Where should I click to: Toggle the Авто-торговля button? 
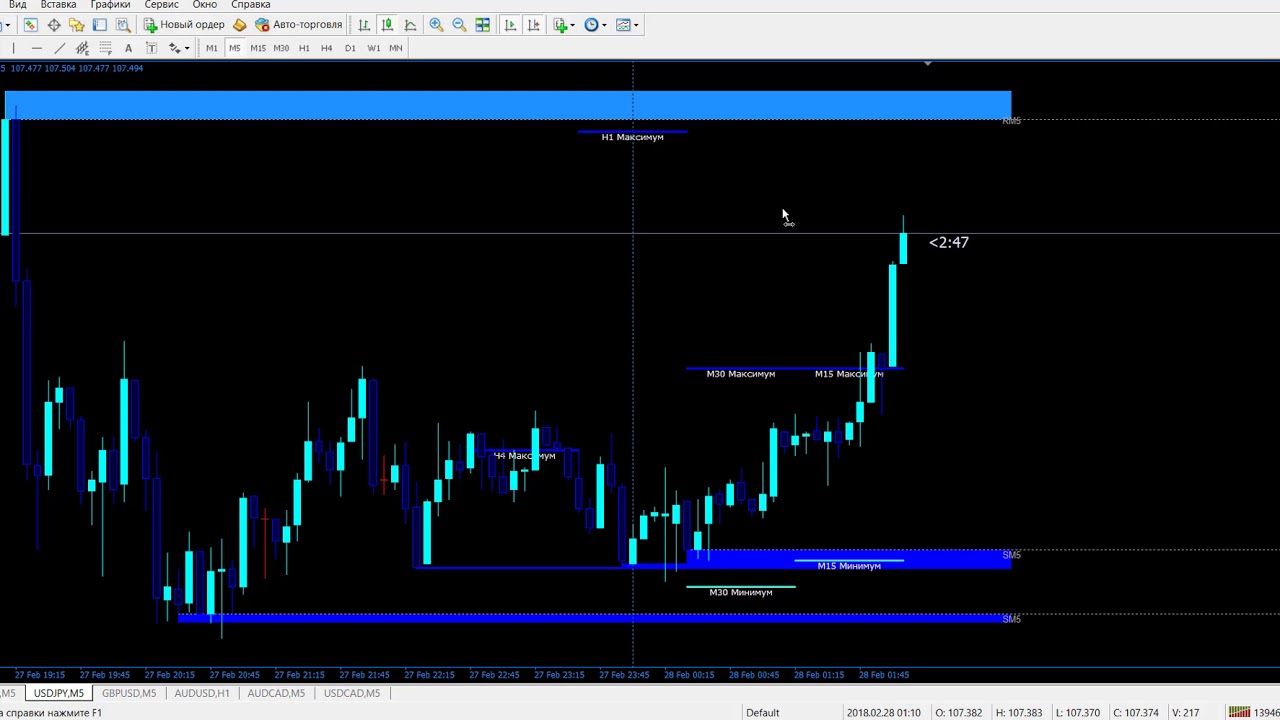pyautogui.click(x=299, y=25)
